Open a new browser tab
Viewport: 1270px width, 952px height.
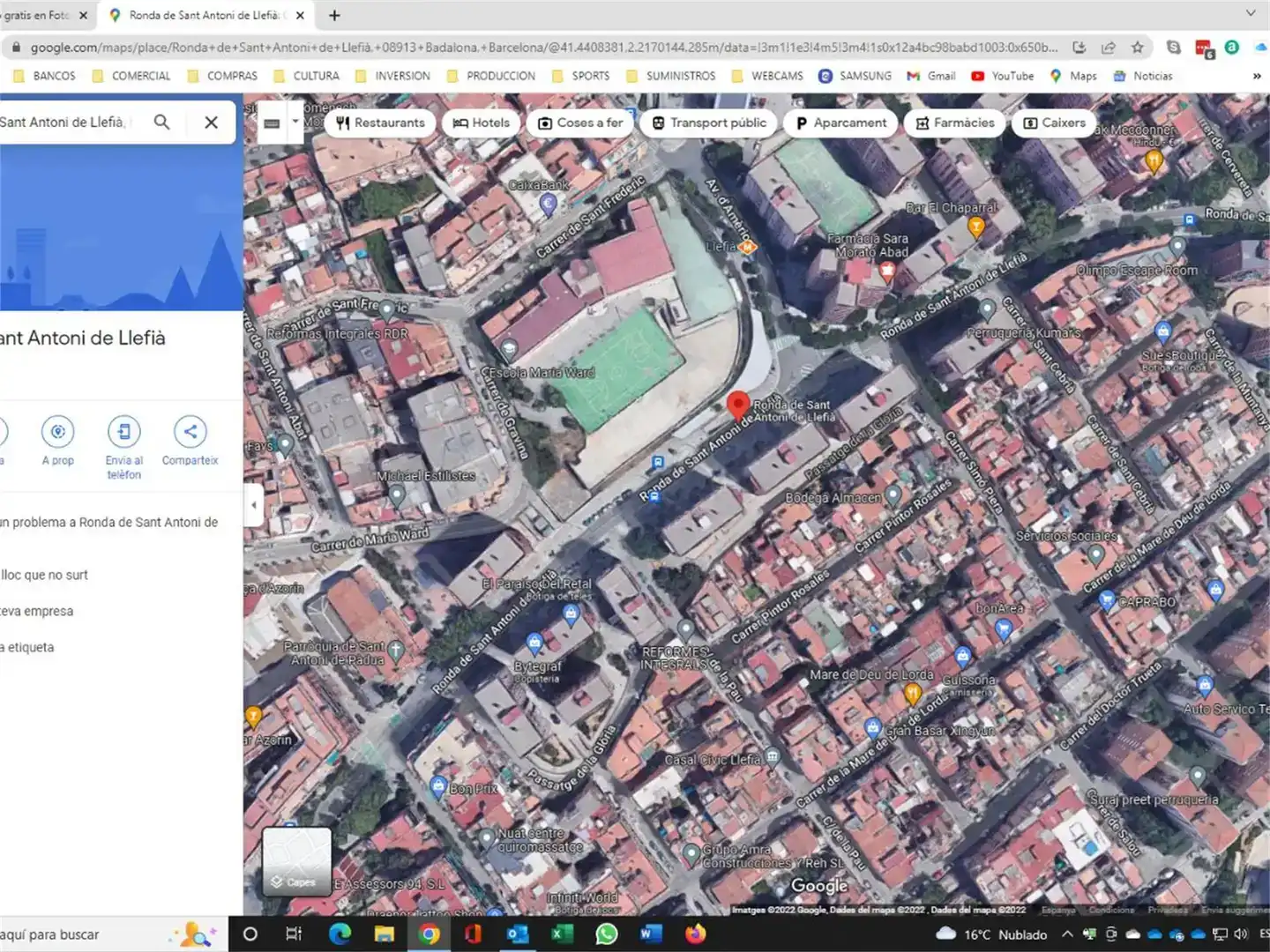[334, 15]
